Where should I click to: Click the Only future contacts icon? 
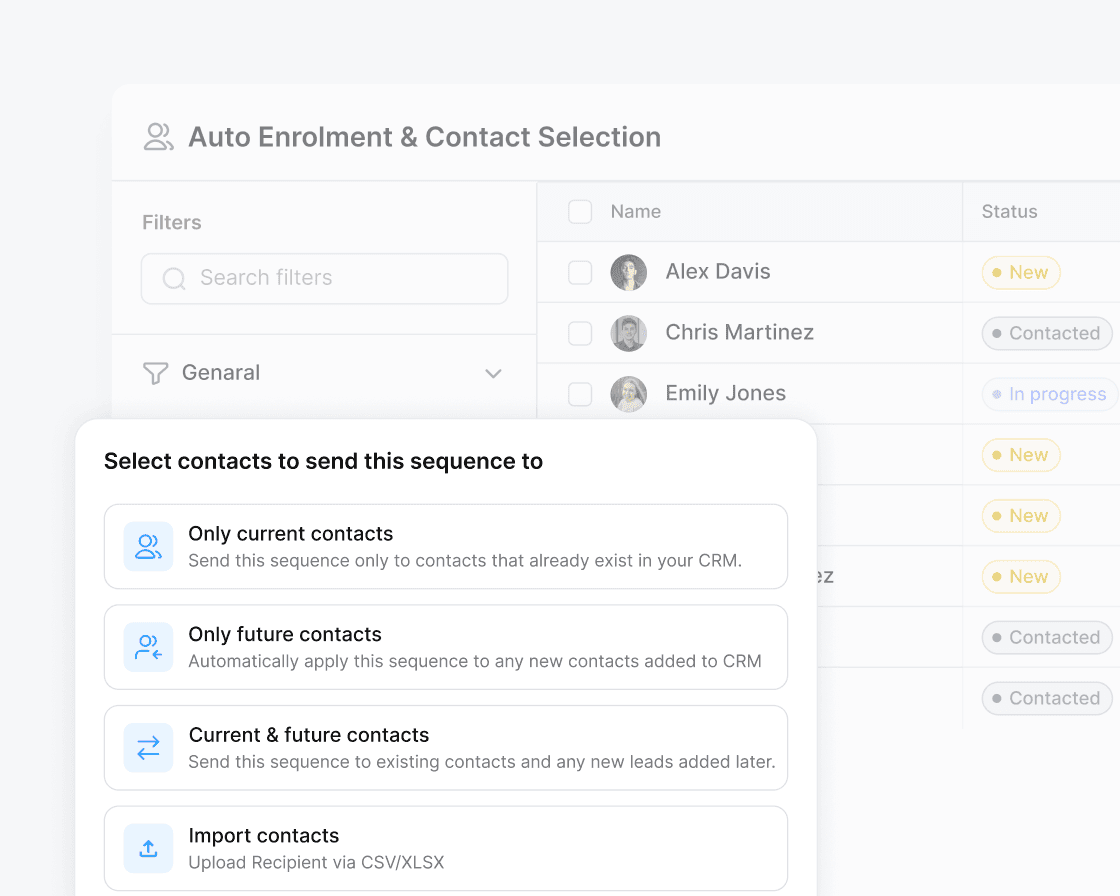coord(148,647)
